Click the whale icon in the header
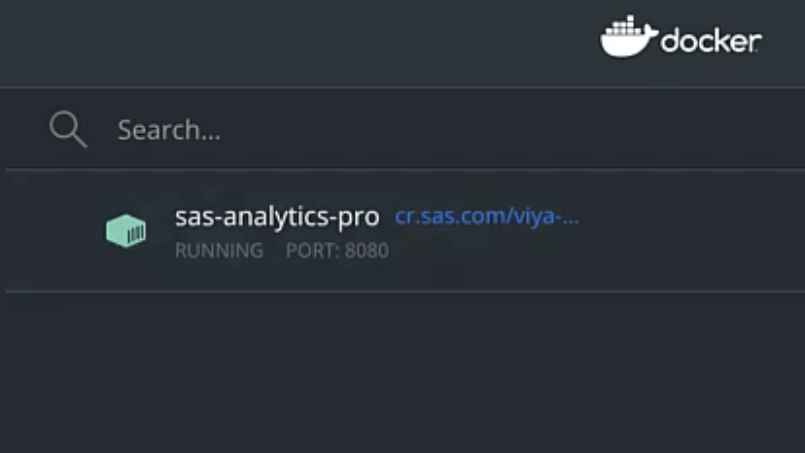 627,37
